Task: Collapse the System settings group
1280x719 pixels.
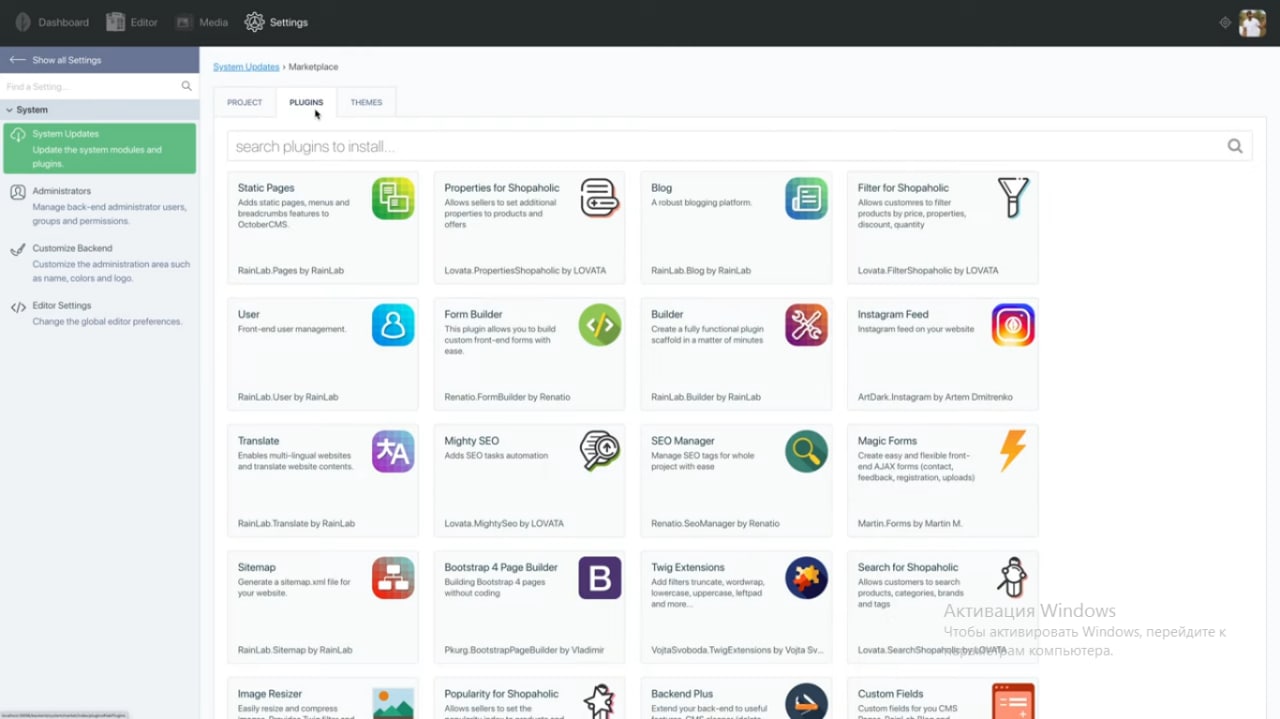Action: pos(99,110)
